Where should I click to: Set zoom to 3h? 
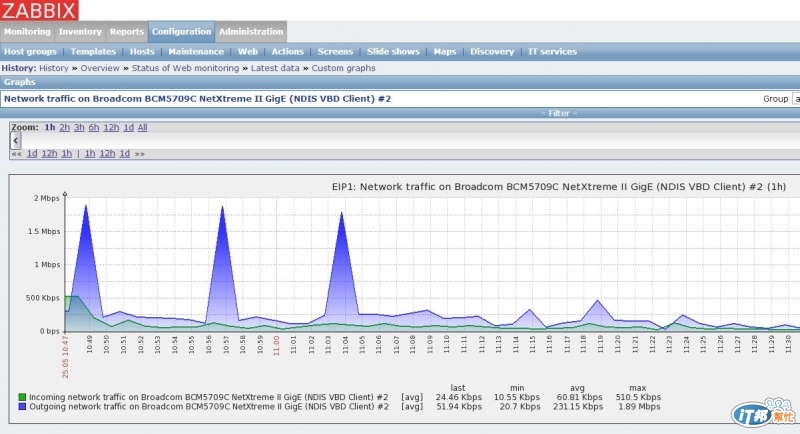(x=79, y=127)
